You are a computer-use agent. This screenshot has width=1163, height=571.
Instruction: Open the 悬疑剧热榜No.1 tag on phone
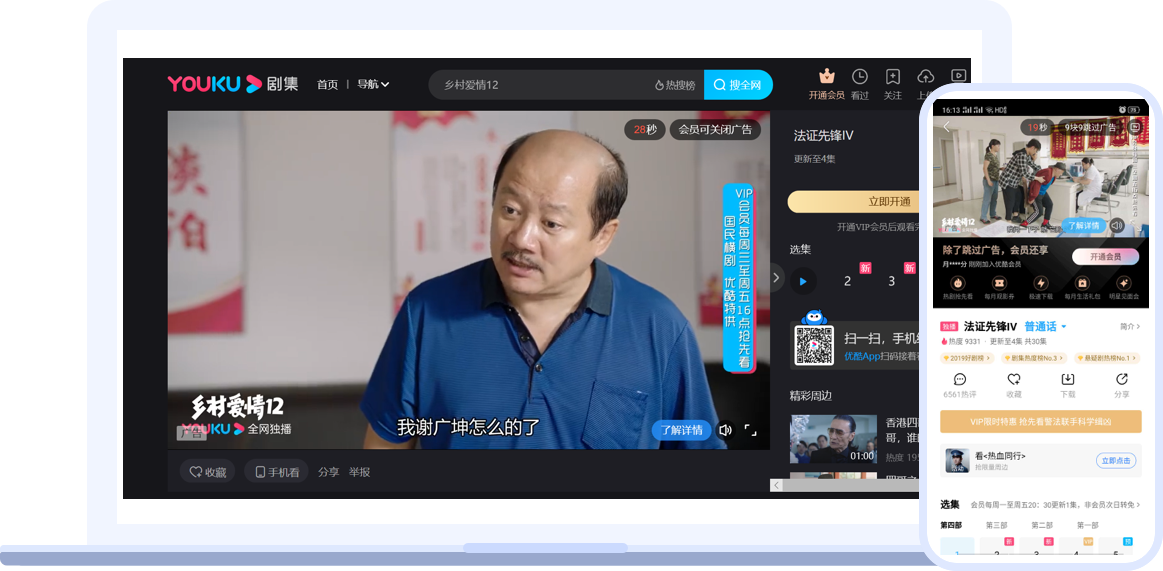[1106, 358]
